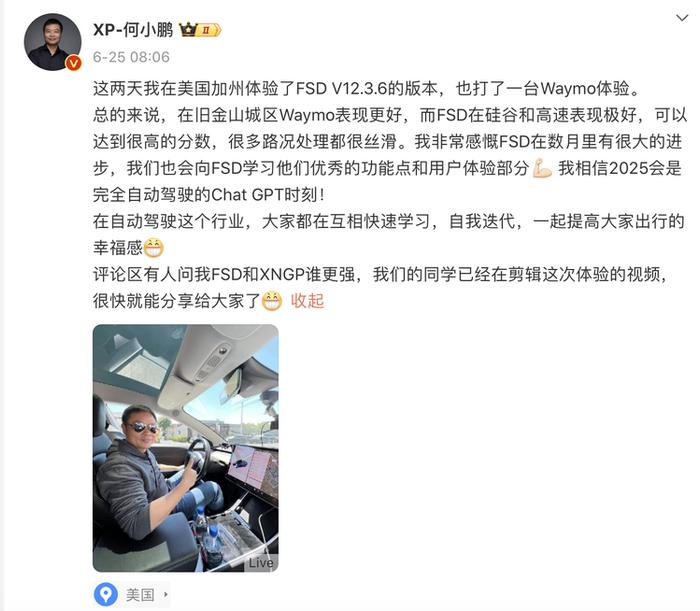Image resolution: width=700 pixels, height=611 pixels.
Task: Open the XP-何小鹏 username link
Action: pyautogui.click(x=133, y=30)
